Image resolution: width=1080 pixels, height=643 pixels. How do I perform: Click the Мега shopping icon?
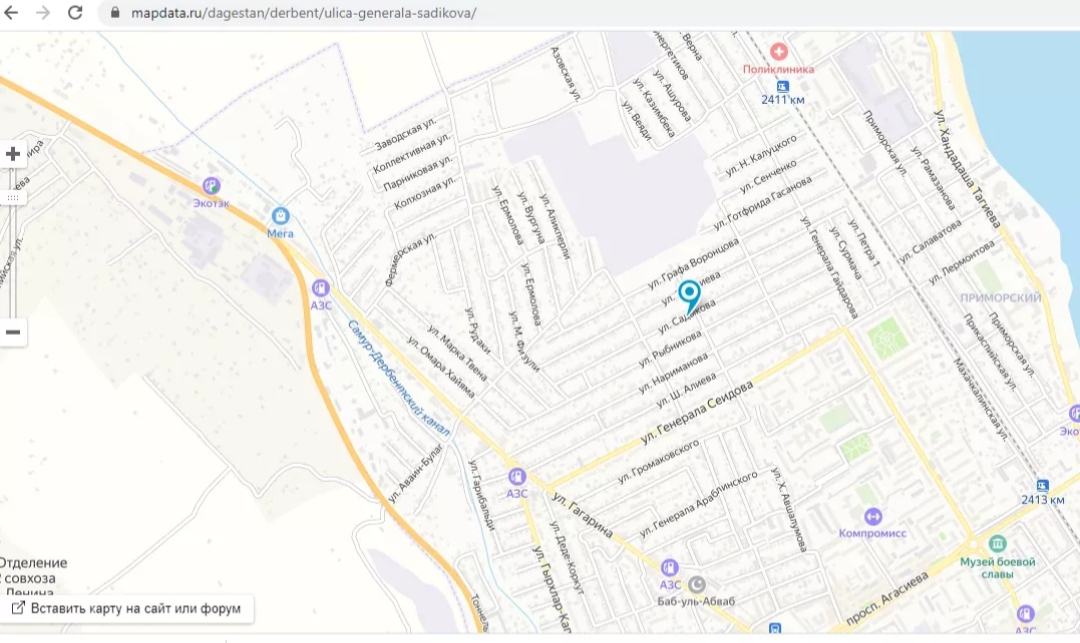[x=280, y=216]
